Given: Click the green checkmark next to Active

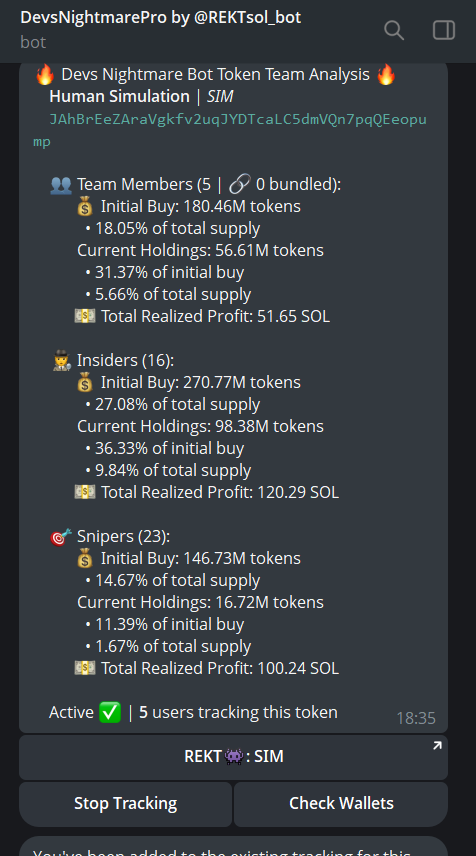Looking at the screenshot, I should click(110, 712).
